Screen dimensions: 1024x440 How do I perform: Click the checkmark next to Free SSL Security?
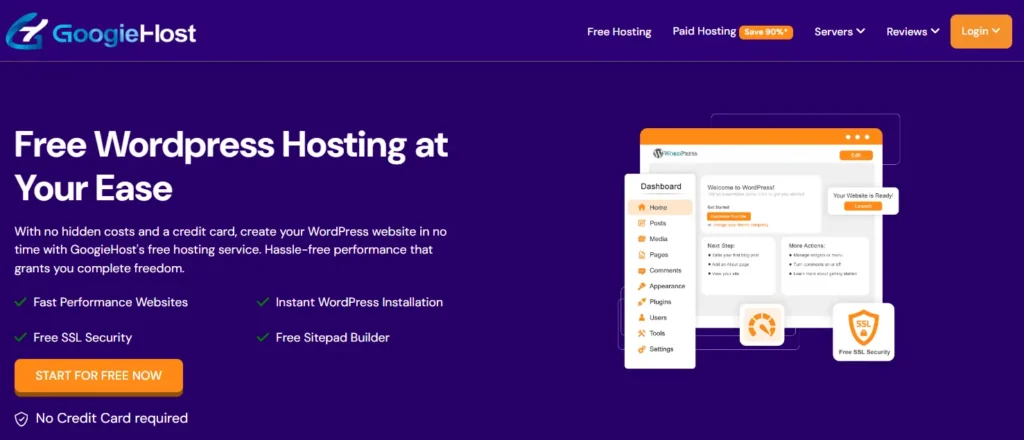click(x=21, y=338)
